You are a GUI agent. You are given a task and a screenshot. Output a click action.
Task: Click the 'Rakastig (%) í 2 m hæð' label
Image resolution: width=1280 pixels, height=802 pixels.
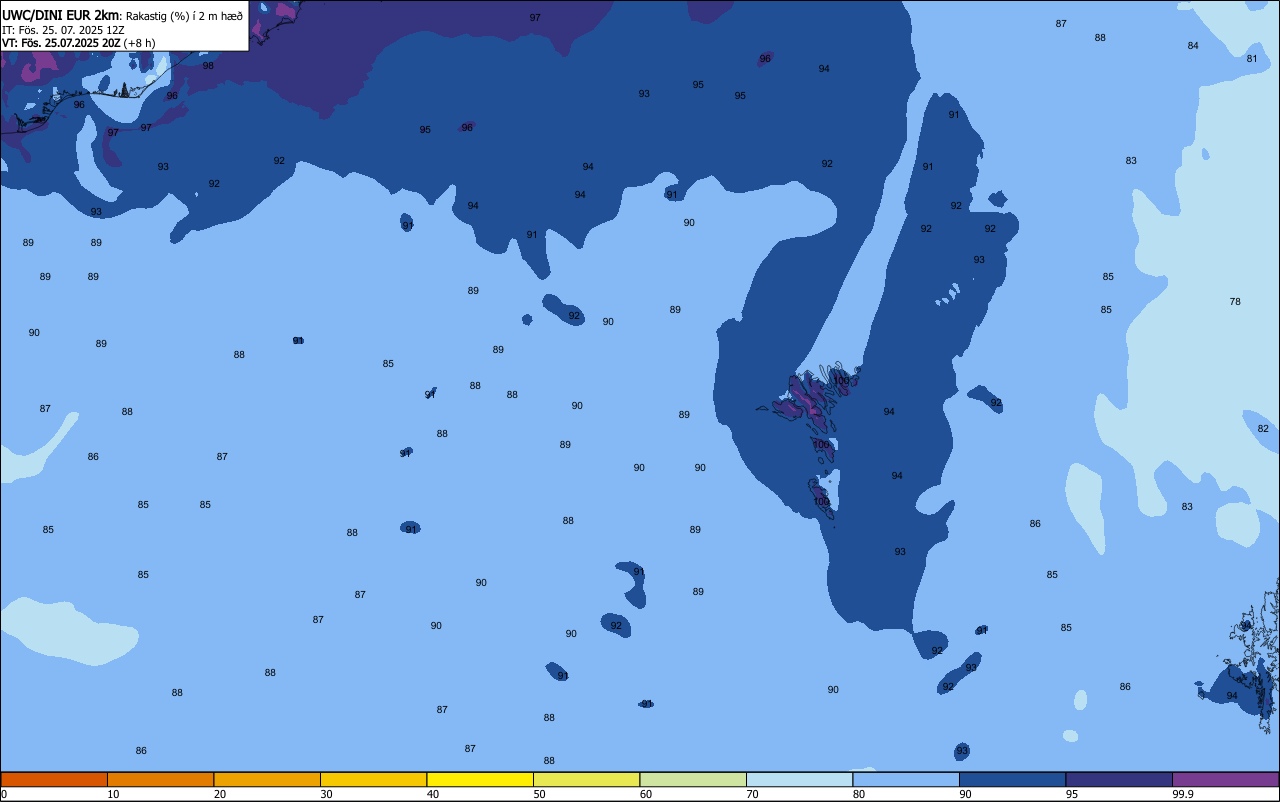coord(184,16)
